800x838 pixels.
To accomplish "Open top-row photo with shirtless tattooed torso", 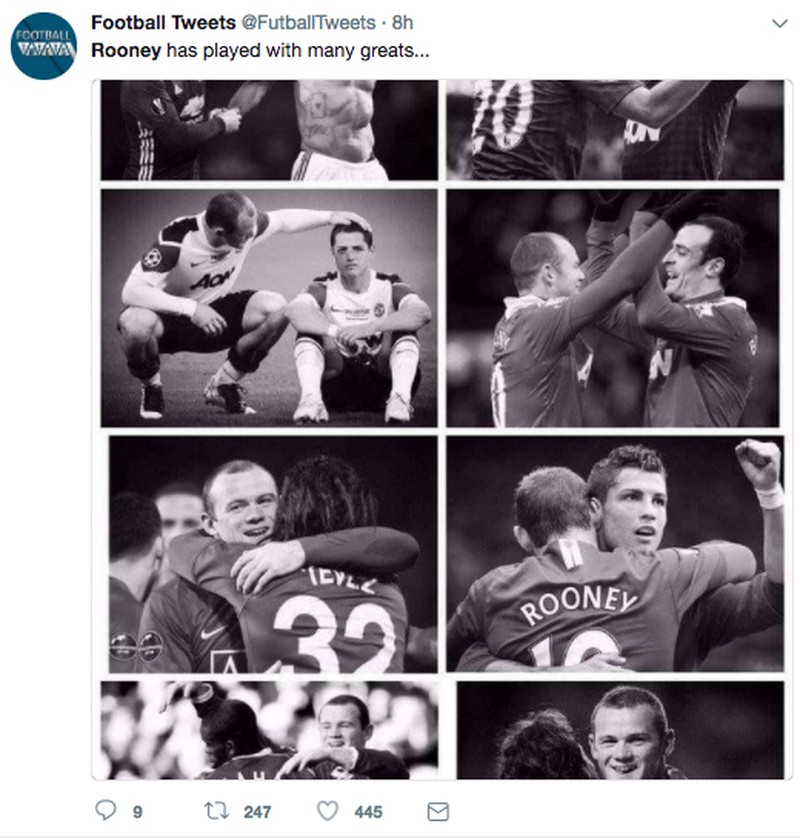I will coord(269,131).
